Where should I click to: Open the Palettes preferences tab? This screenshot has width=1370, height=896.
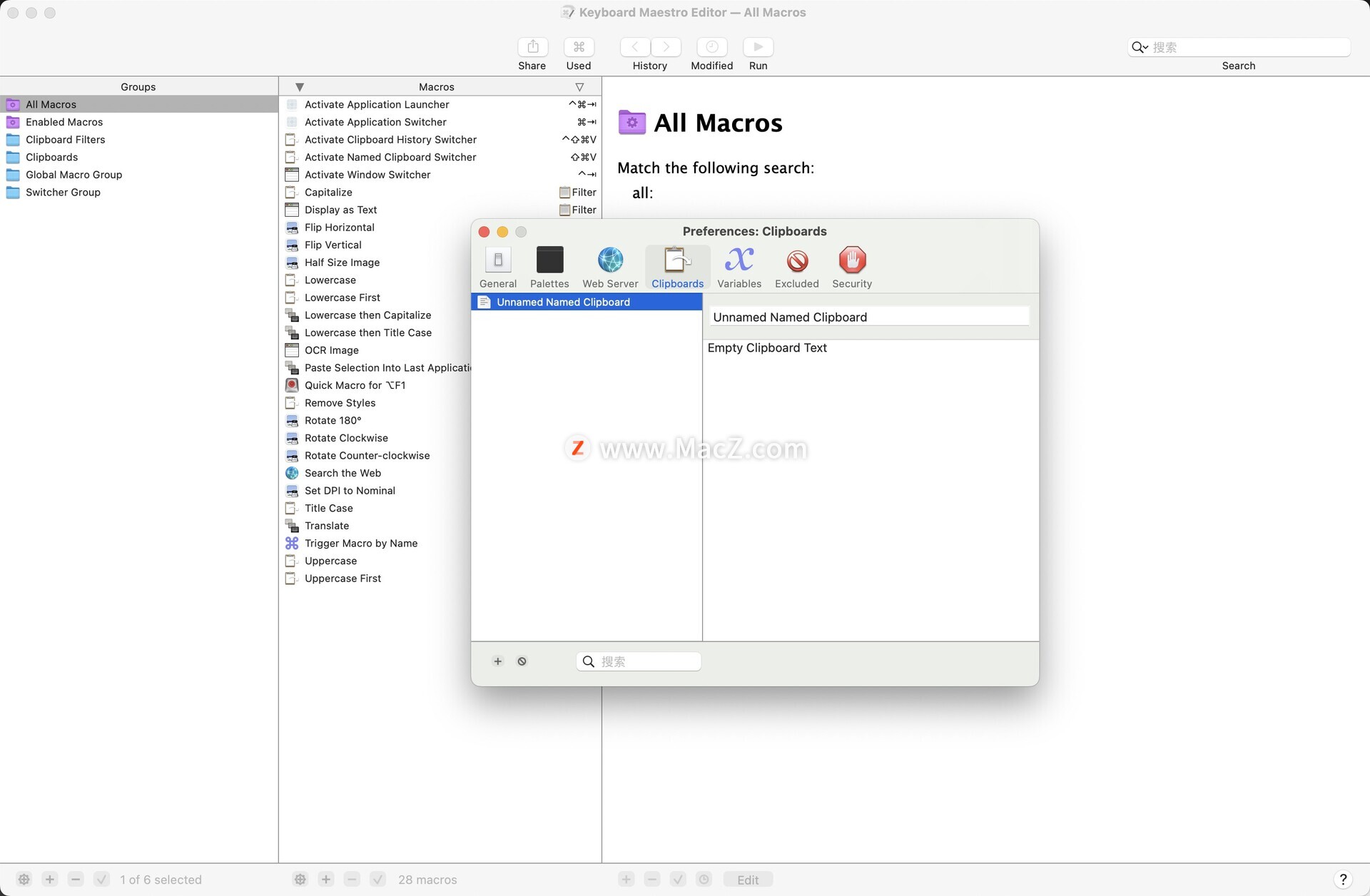point(549,268)
